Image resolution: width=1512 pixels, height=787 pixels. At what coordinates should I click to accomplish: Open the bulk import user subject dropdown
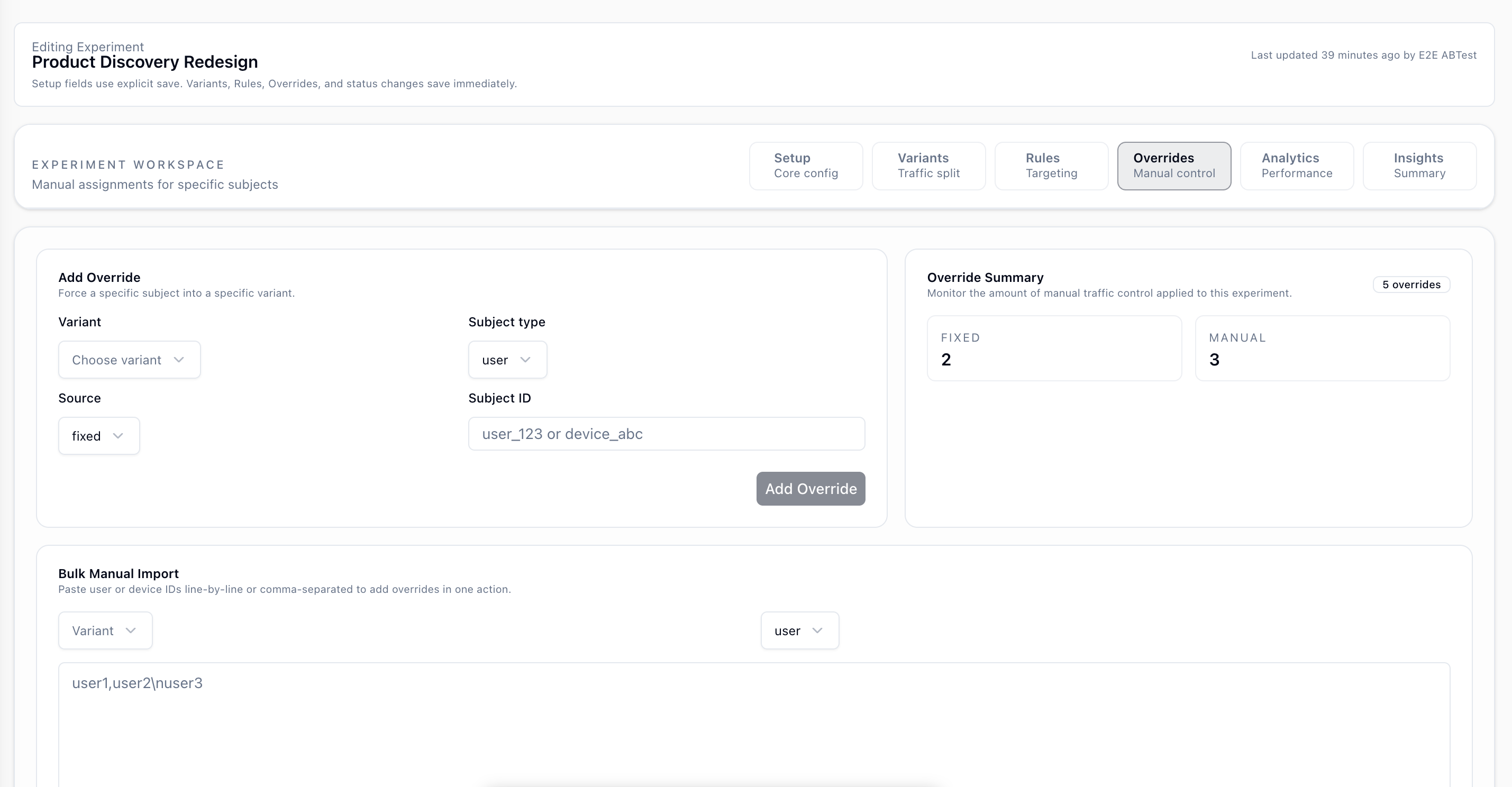(799, 630)
